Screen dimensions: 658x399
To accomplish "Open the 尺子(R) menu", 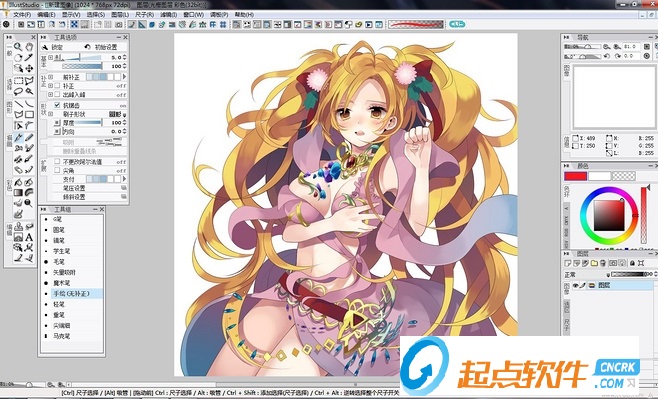I will [144, 15].
